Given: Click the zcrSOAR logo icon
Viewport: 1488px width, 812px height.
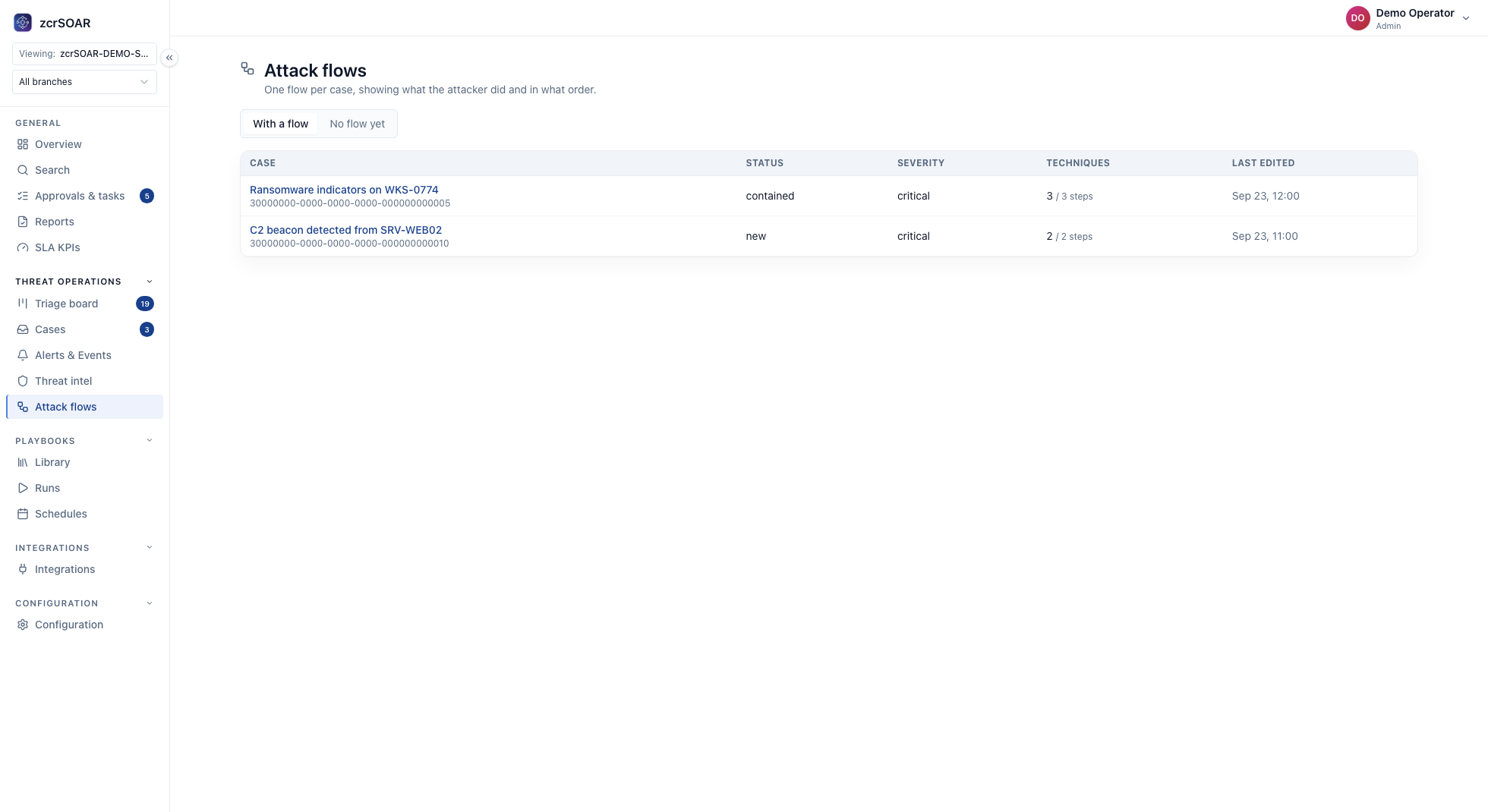Looking at the screenshot, I should pyautogui.click(x=23, y=23).
